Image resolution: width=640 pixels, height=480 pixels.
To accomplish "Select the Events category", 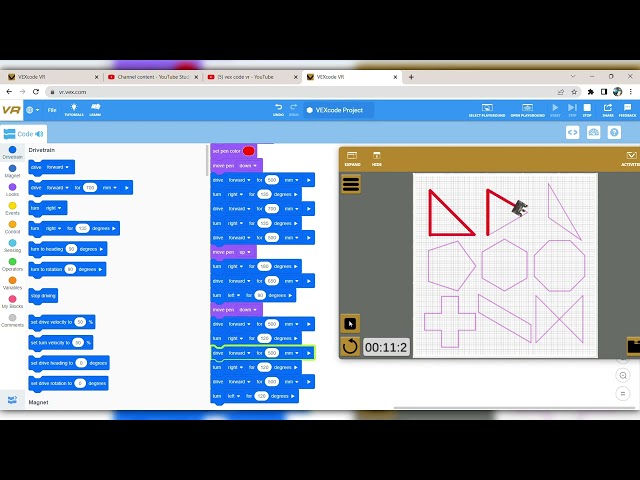I will [x=12, y=209].
